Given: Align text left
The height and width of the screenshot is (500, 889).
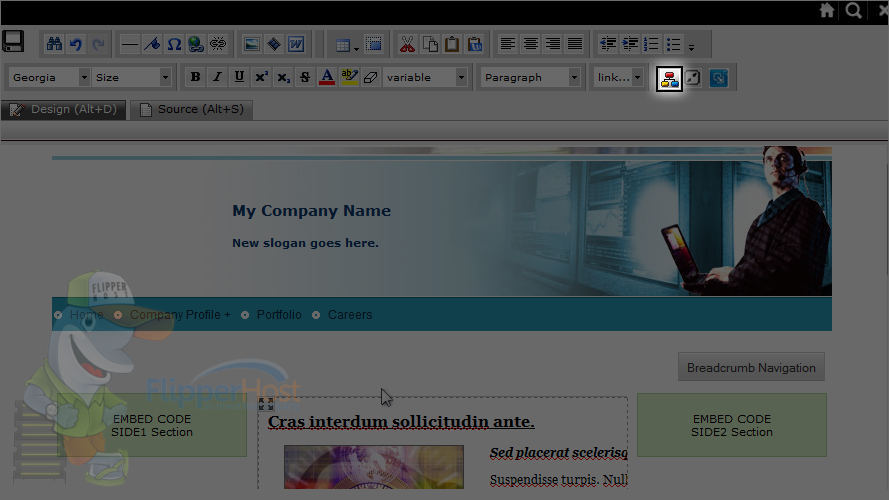Looking at the screenshot, I should 508,44.
